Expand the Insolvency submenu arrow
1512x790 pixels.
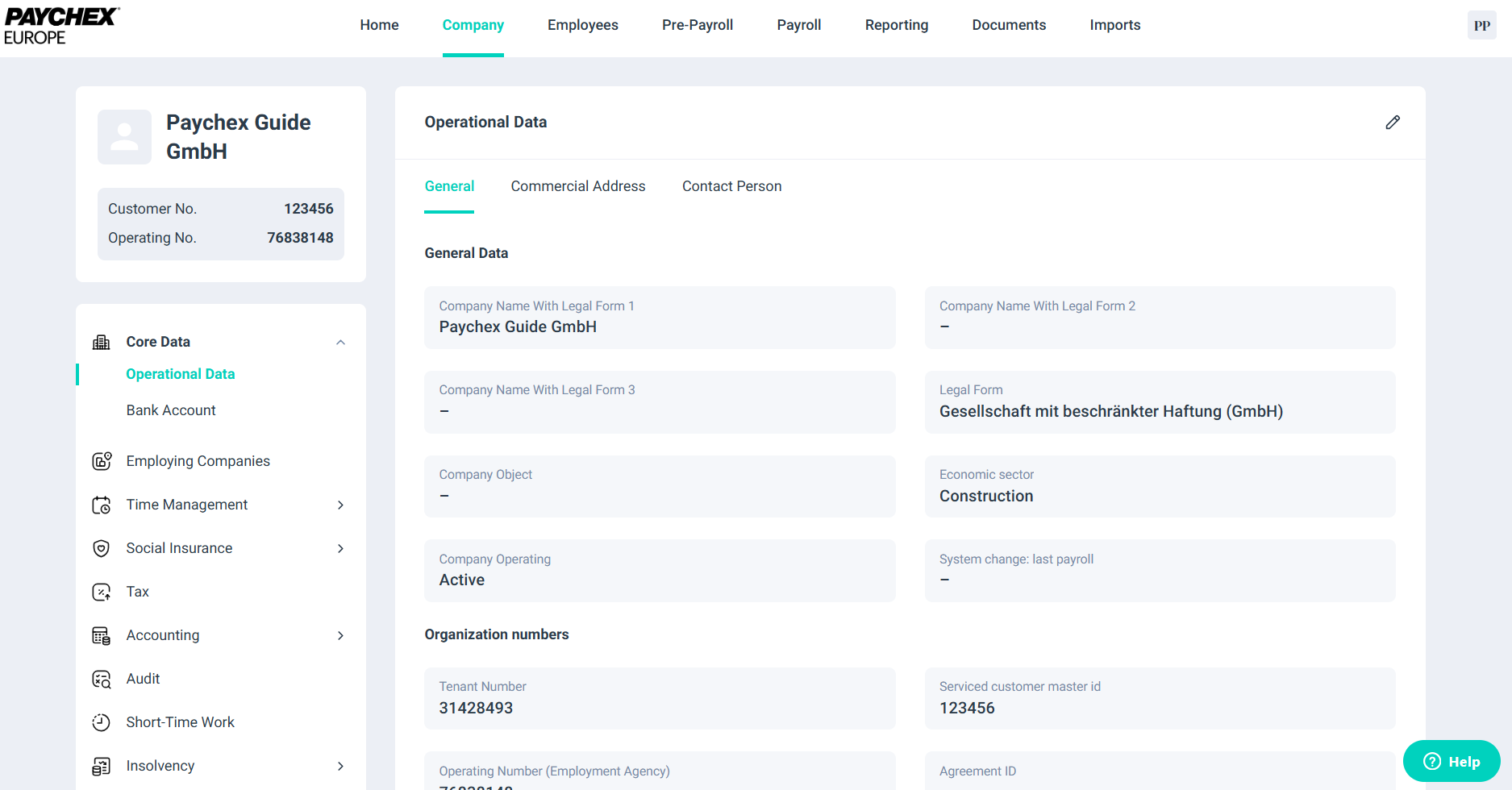tap(340, 767)
